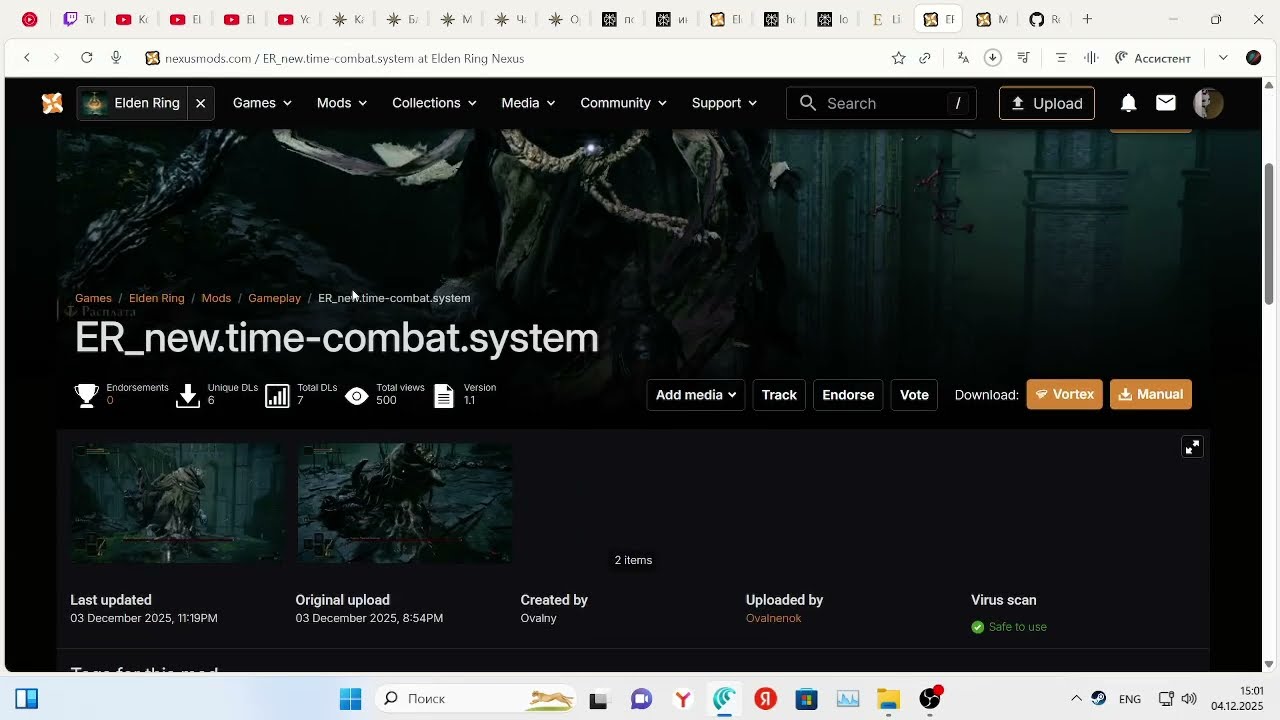
Task: Open Yandex browser red Я taskbar icon
Action: [765, 699]
